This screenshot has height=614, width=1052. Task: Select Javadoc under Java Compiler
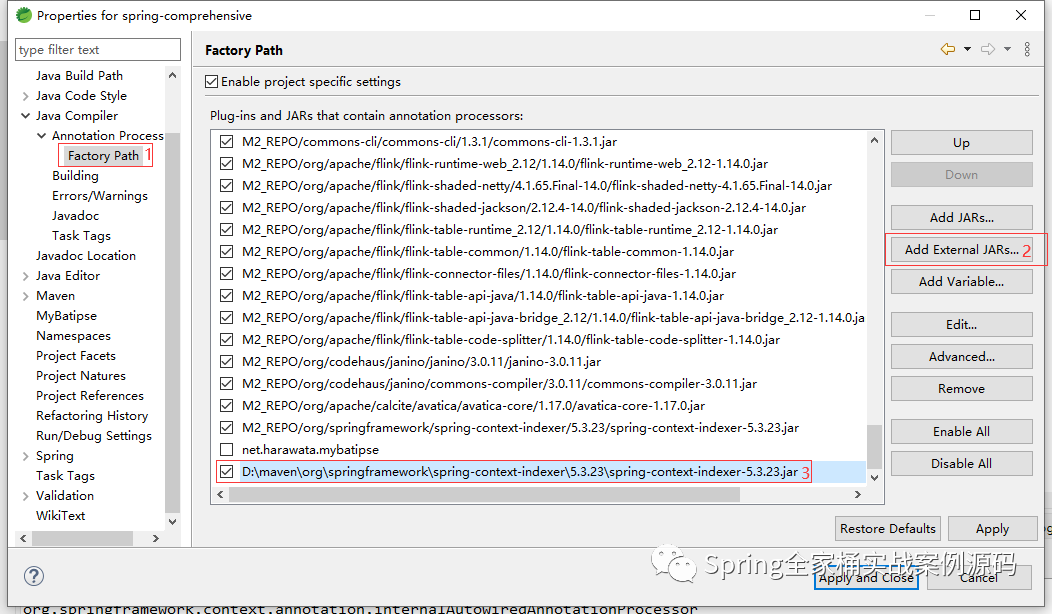[75, 215]
